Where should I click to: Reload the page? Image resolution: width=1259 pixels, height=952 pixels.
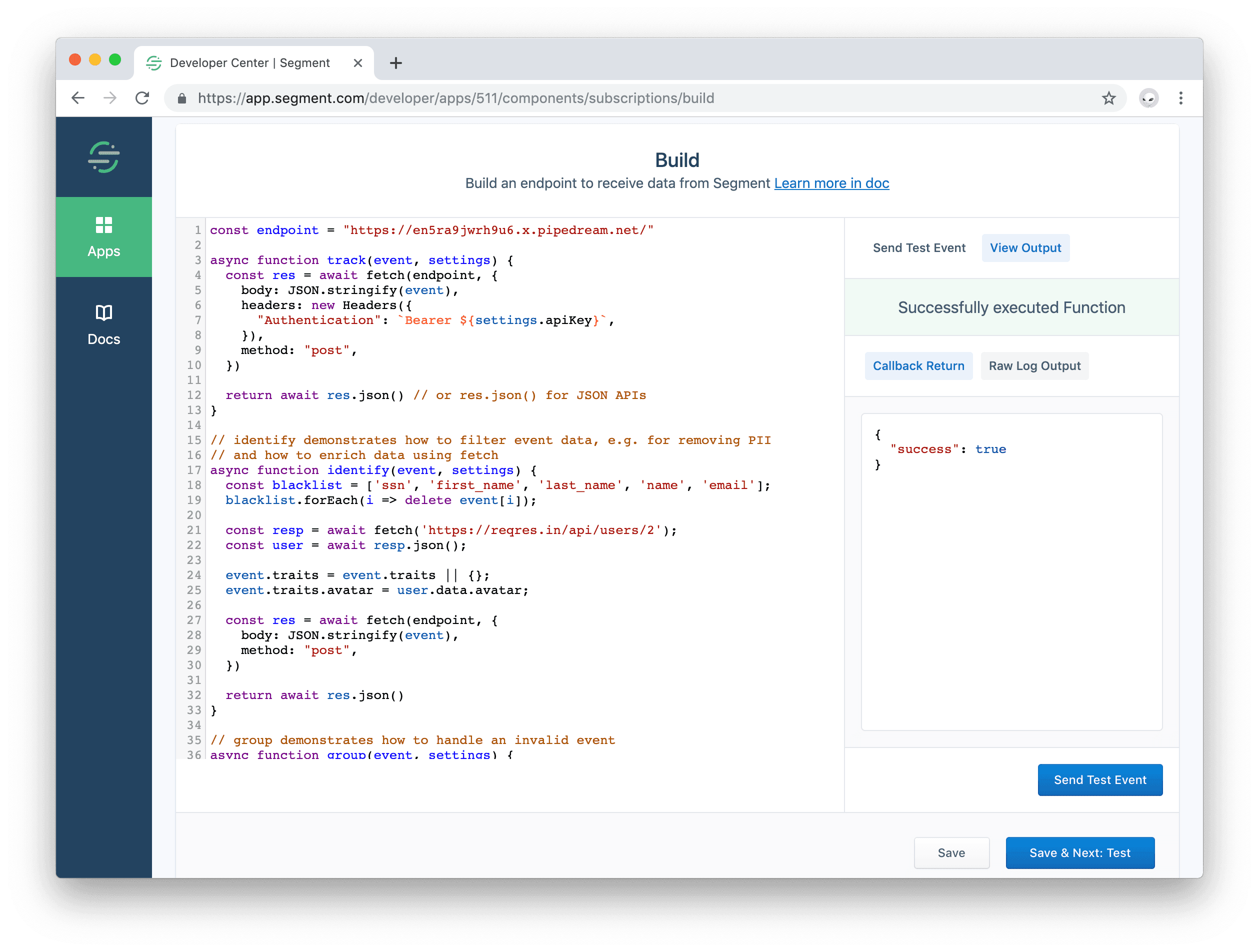point(142,98)
